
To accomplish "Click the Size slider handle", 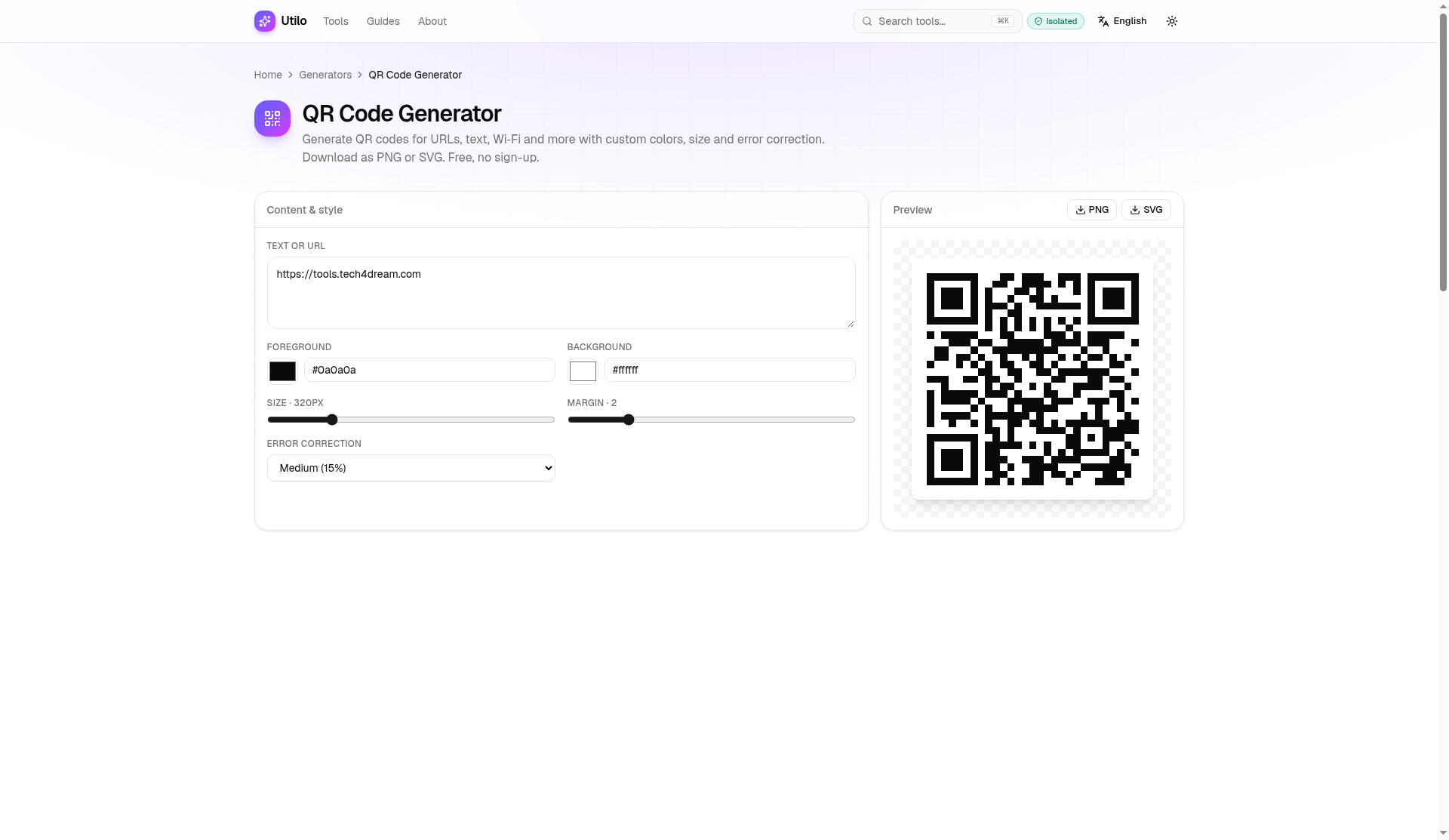I will point(332,420).
